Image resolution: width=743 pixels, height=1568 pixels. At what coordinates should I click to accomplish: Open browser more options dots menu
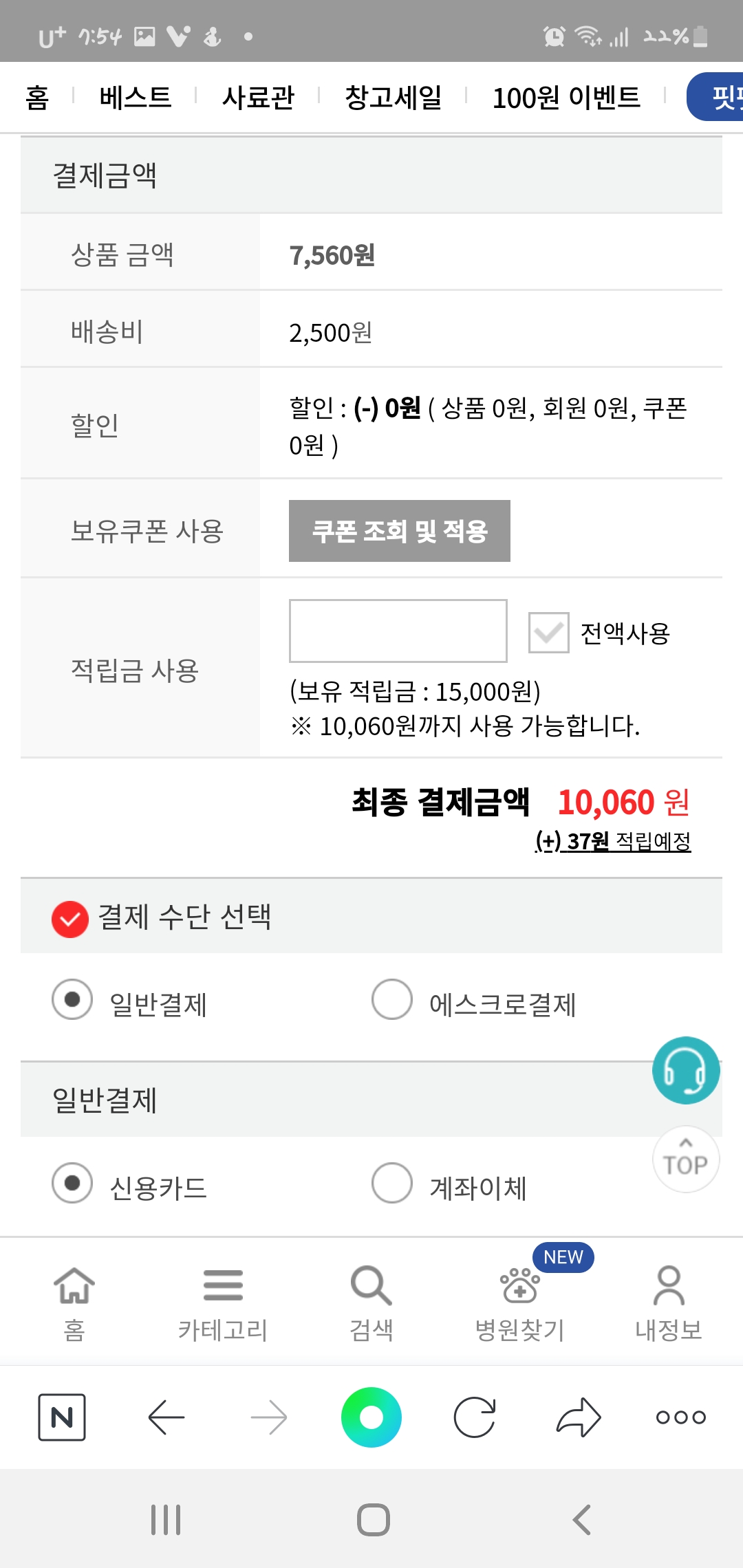(x=680, y=1417)
